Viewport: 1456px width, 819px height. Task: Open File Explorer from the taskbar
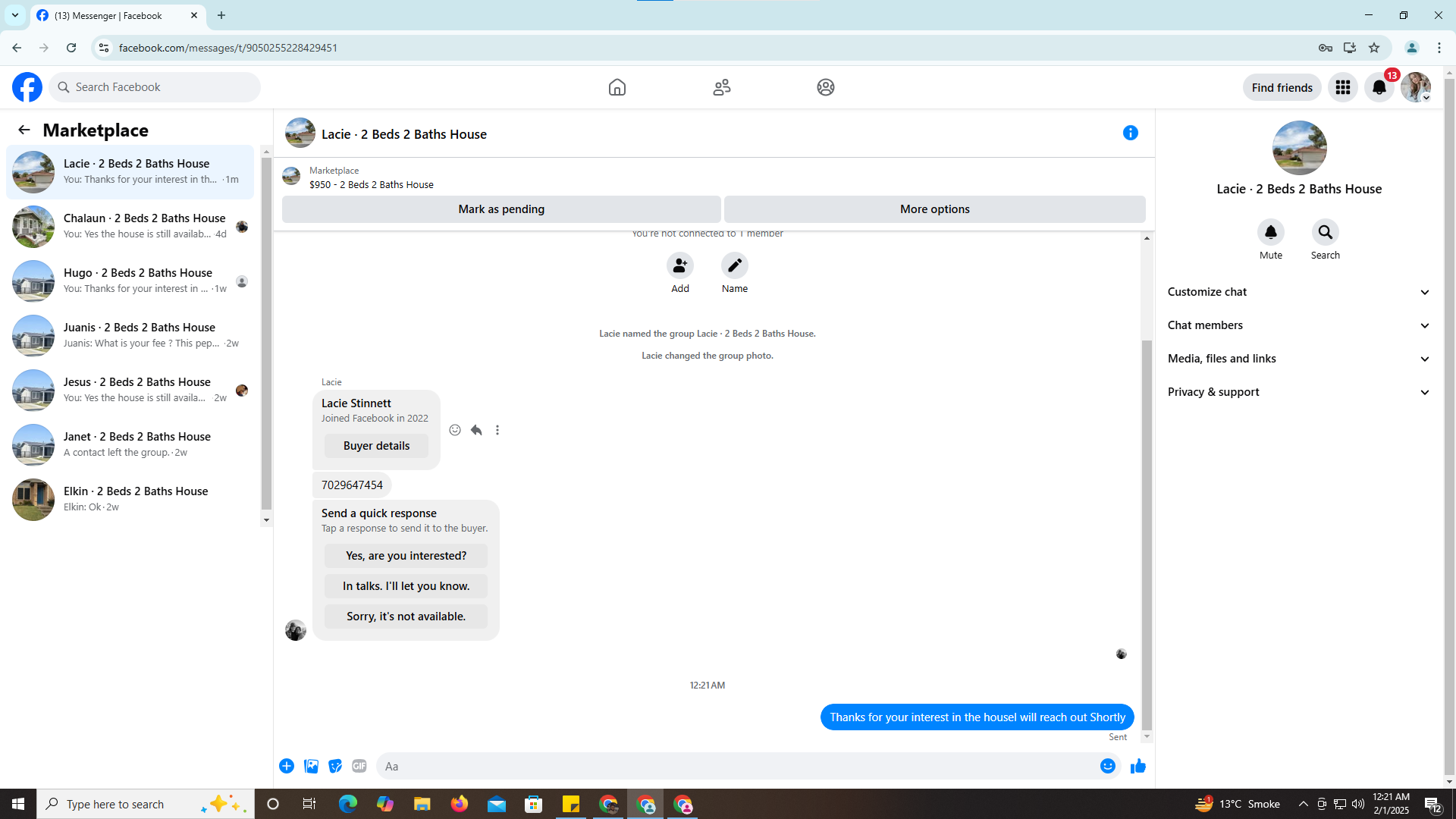click(x=422, y=804)
